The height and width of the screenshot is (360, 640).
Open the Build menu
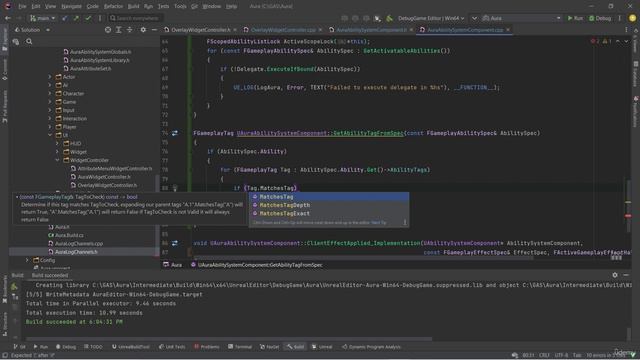point(133,7)
